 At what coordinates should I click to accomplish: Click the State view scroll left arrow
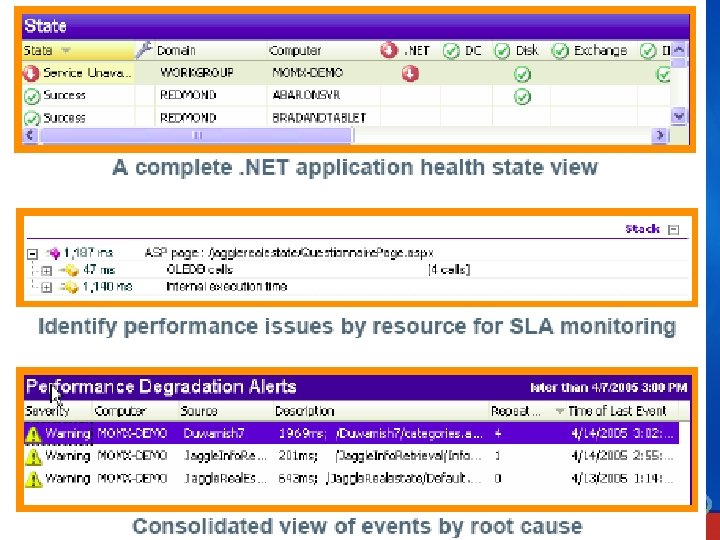click(30, 135)
